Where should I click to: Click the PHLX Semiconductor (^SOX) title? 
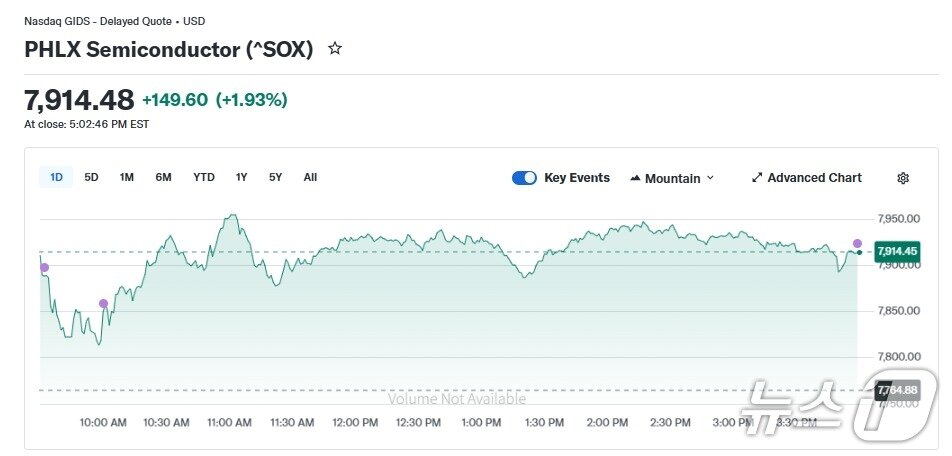[x=169, y=49]
